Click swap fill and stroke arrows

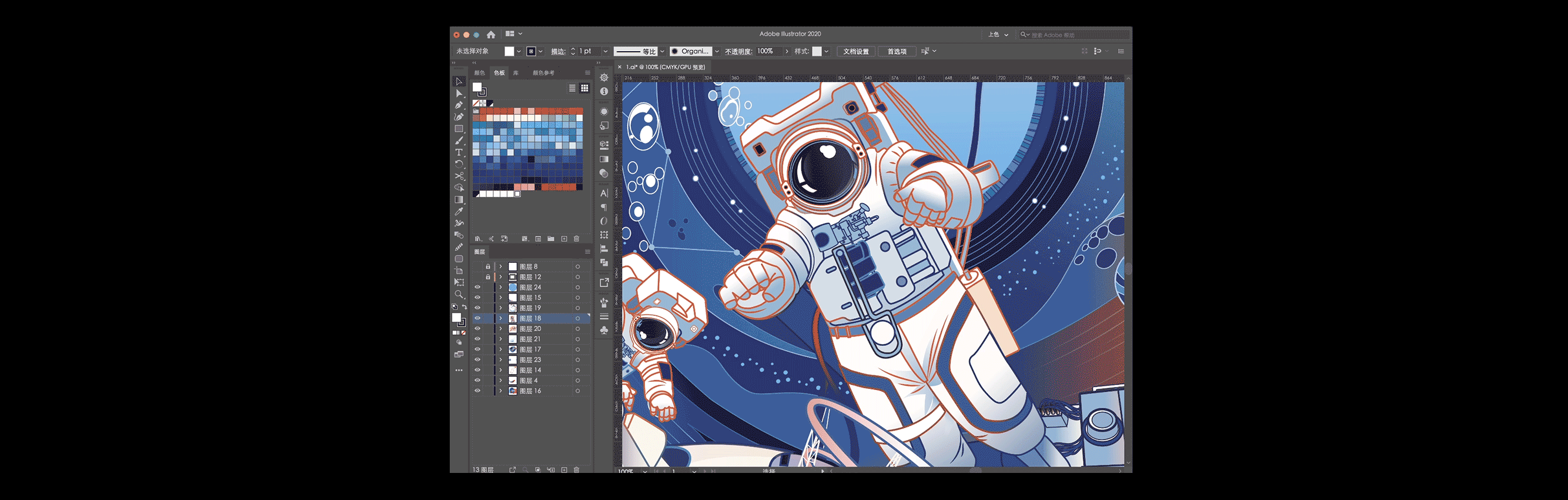(465, 307)
